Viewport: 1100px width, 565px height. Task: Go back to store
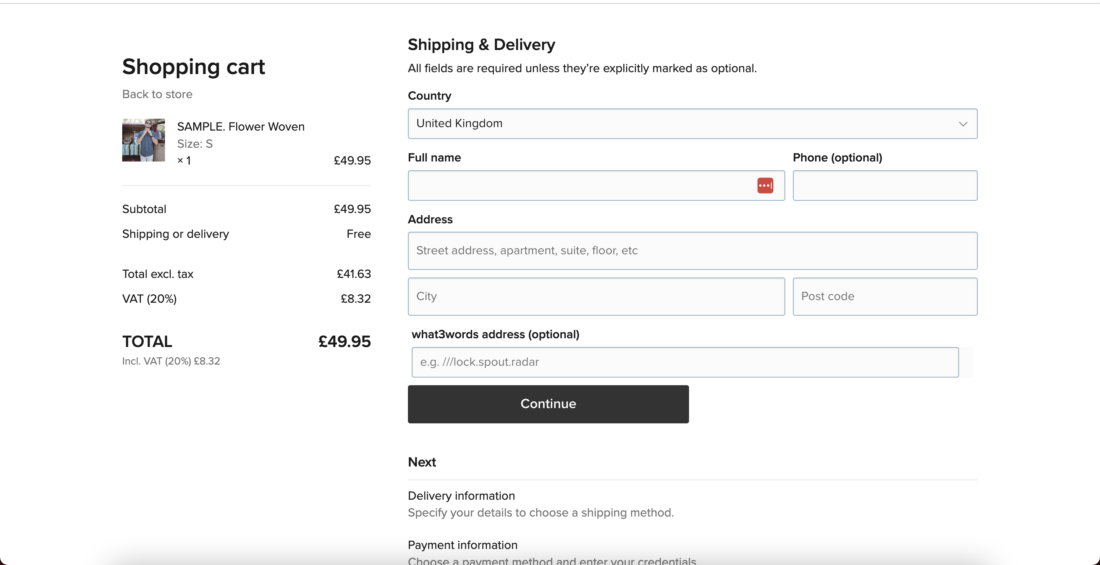point(157,94)
